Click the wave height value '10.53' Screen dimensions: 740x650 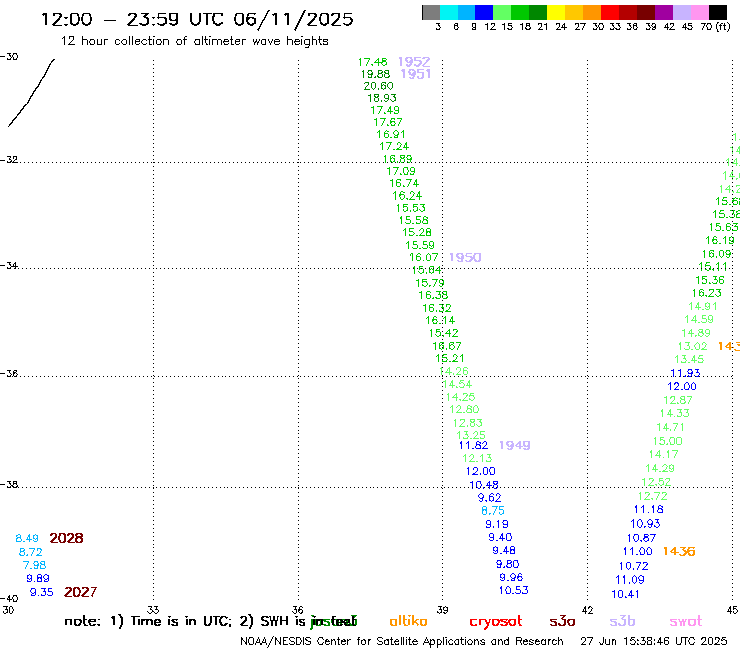(x=513, y=590)
